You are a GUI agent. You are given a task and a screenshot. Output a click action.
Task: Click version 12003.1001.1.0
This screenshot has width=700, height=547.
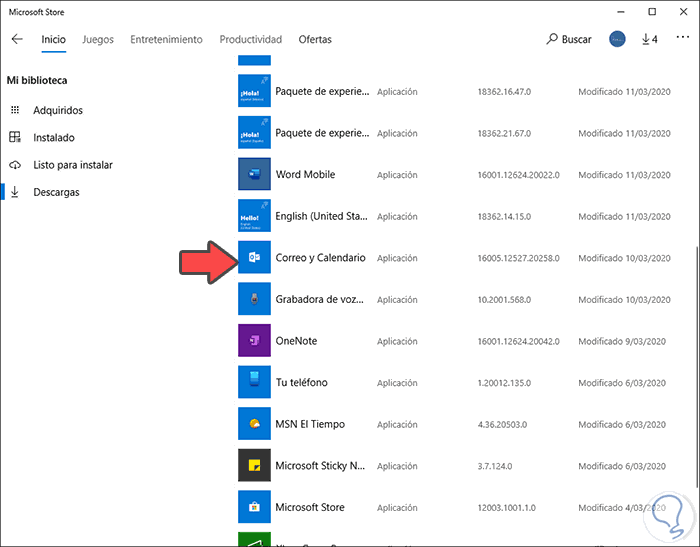pos(506,508)
